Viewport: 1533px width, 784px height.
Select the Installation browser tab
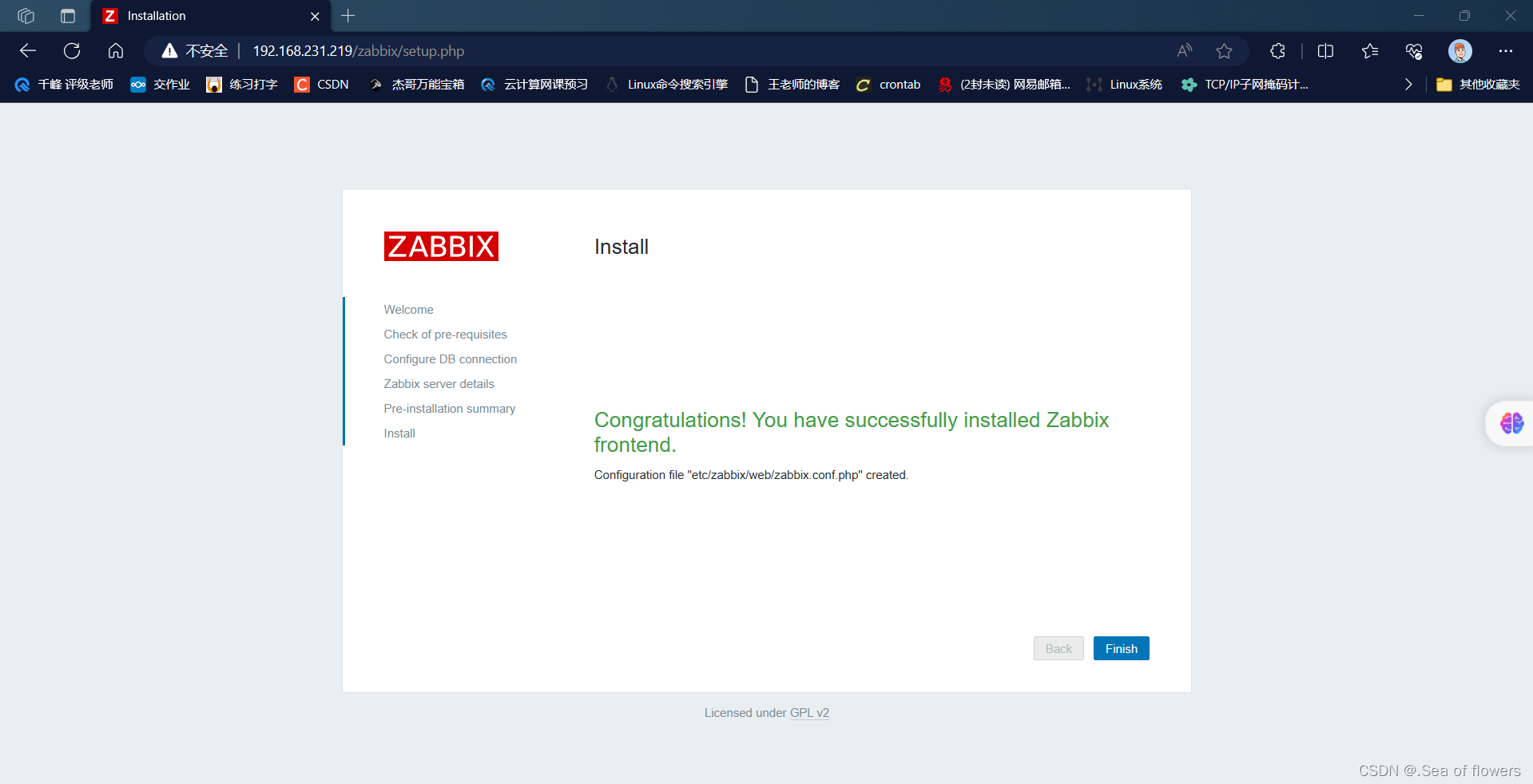[211, 16]
